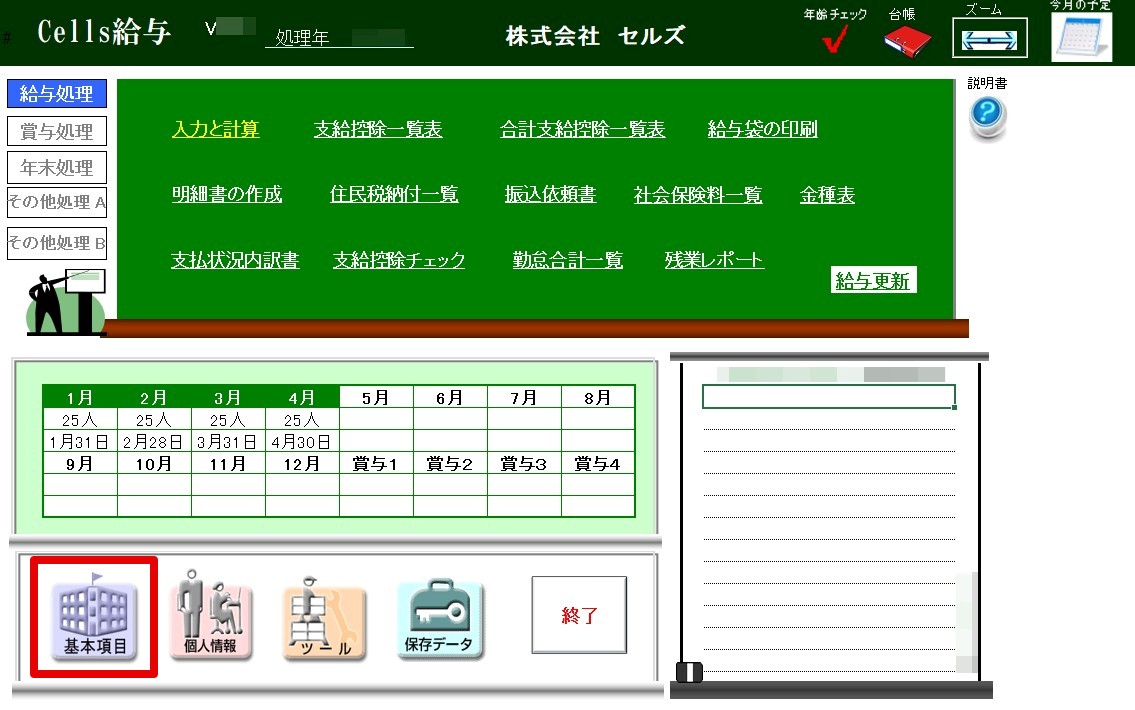Open the ツール worker icon
Viewport: 1135px width, 710px height.
point(324,619)
